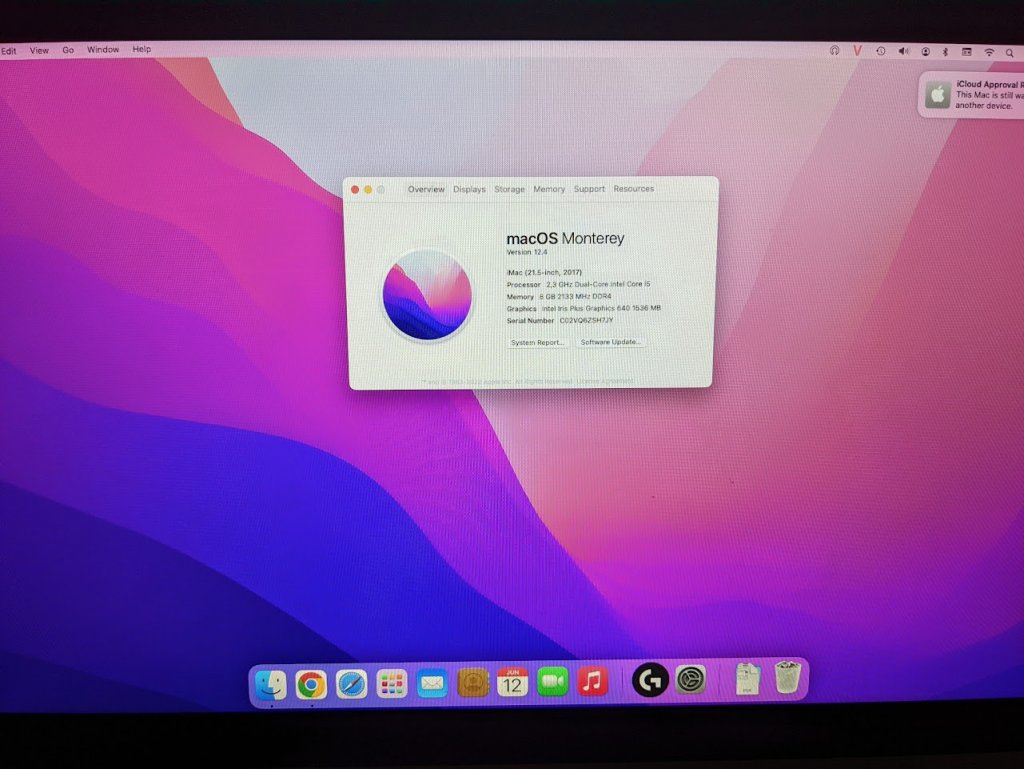
Task: Click the iMac (21.5-inch, 2017) text
Action: [x=544, y=272]
